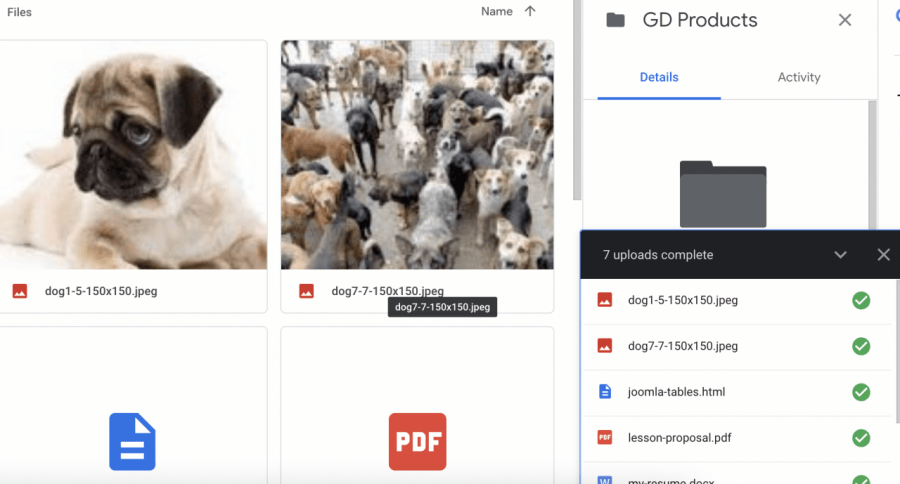Viewport: 900px width, 484px height.
Task: Open the Name sort column header
Action: coord(497,12)
